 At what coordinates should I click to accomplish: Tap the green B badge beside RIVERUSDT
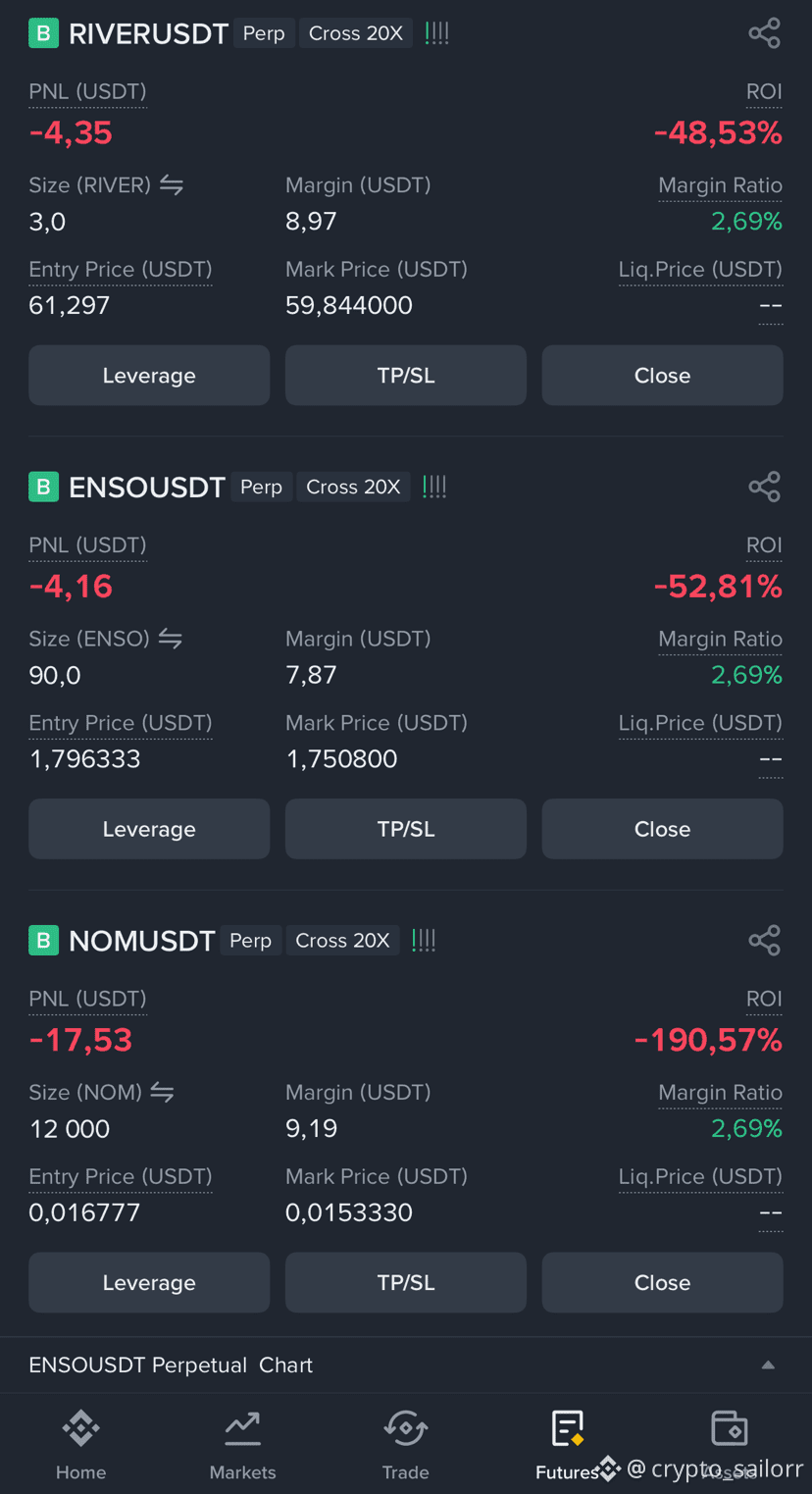click(x=43, y=33)
